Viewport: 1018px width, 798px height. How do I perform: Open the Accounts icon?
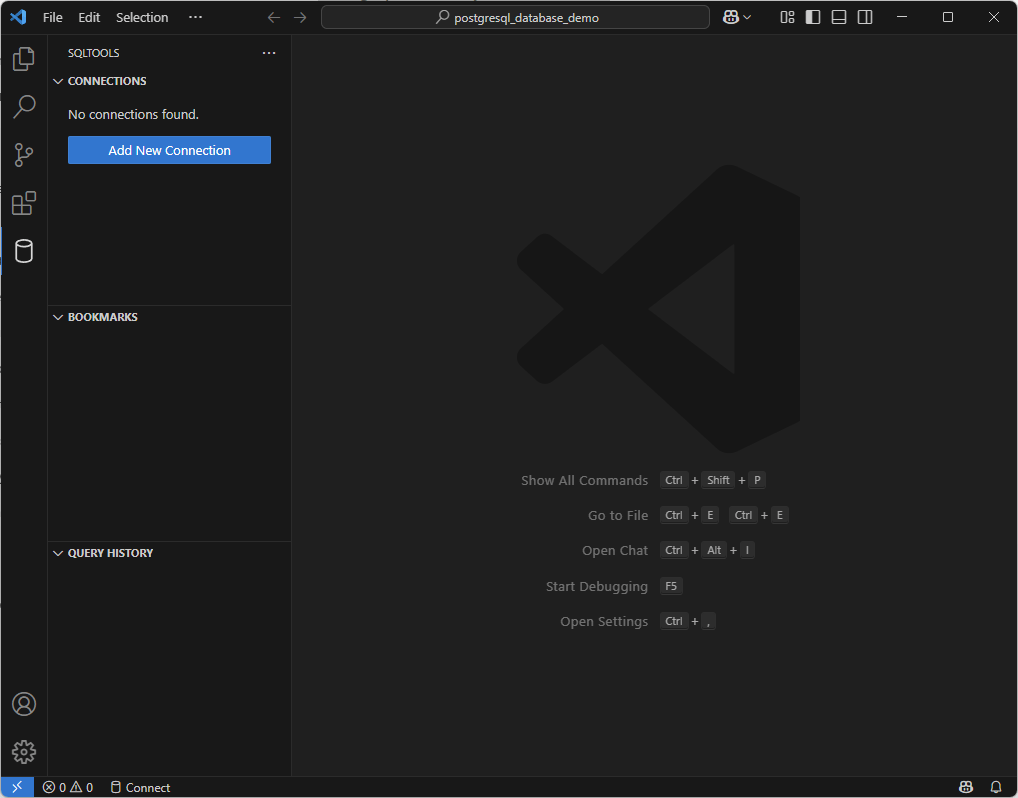tap(24, 704)
